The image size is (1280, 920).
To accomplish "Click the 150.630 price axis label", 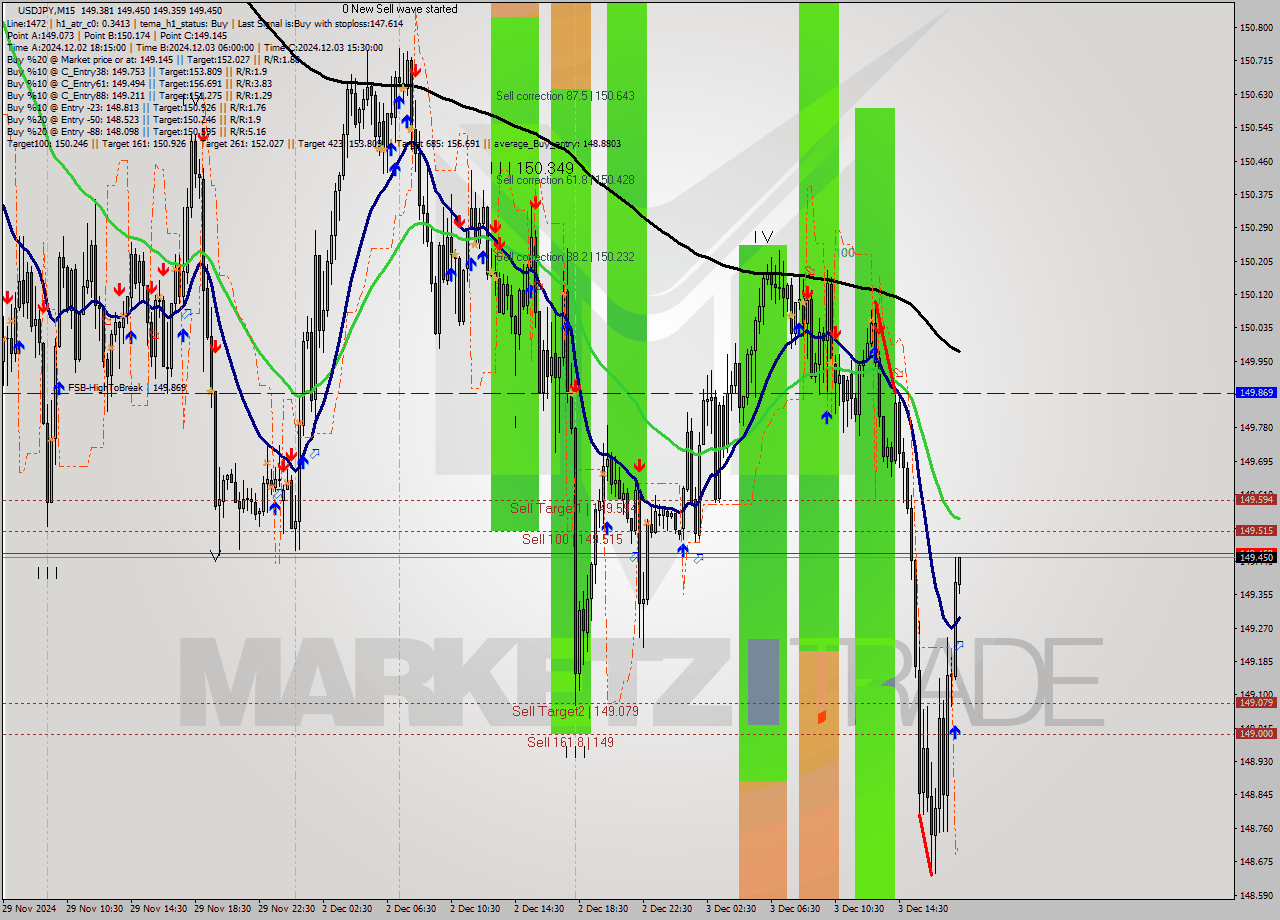I will point(1256,95).
